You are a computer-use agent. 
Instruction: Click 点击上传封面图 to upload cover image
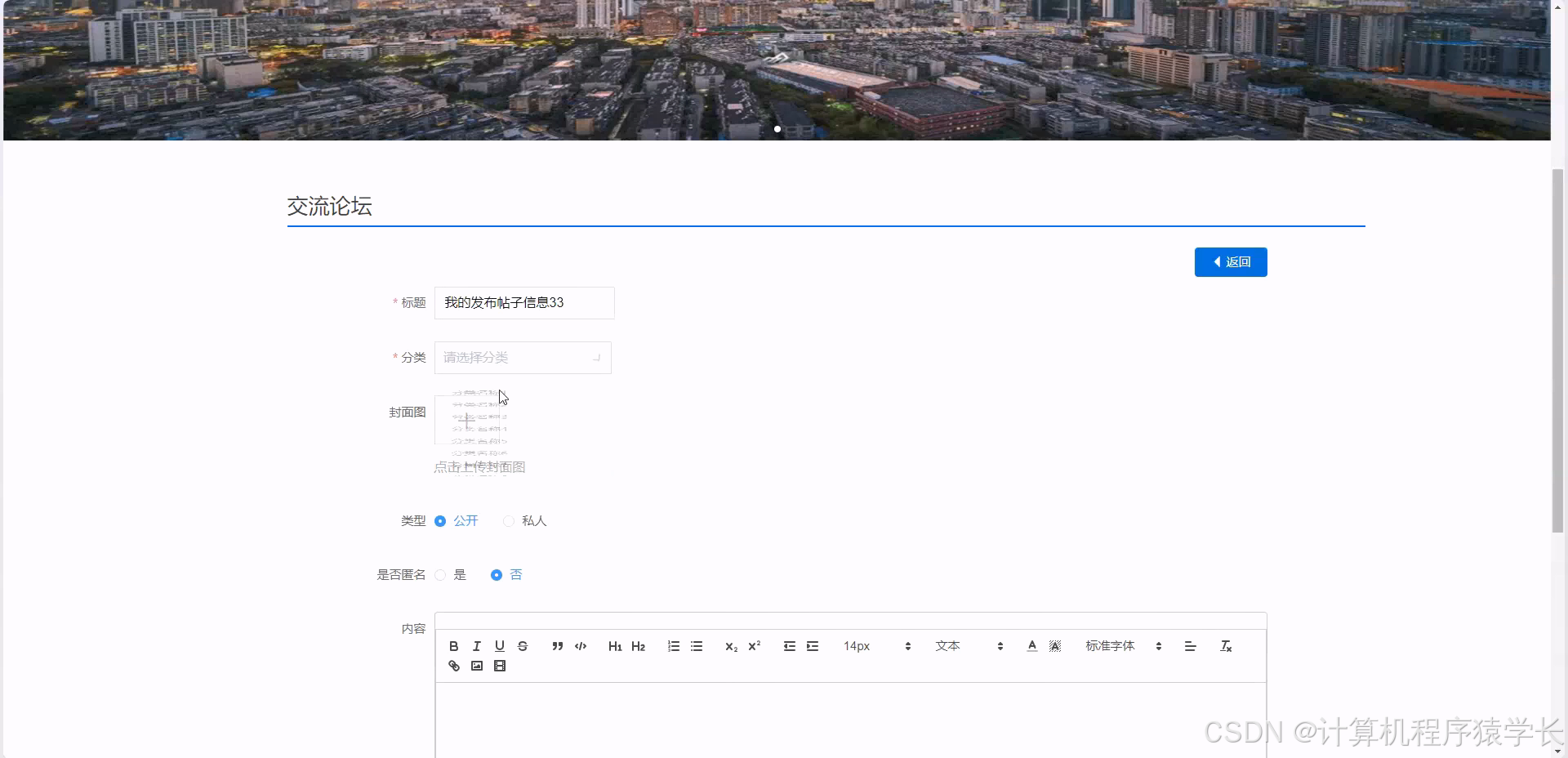(479, 466)
